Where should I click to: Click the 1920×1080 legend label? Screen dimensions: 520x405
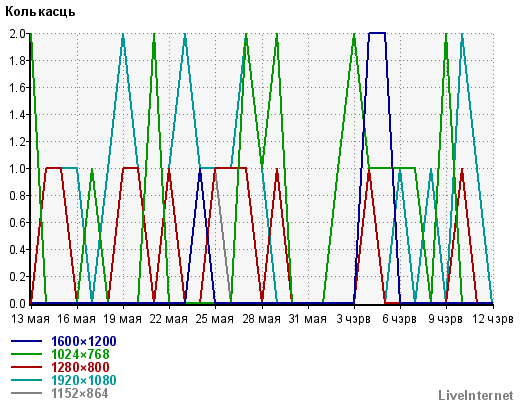pyautogui.click(x=84, y=380)
